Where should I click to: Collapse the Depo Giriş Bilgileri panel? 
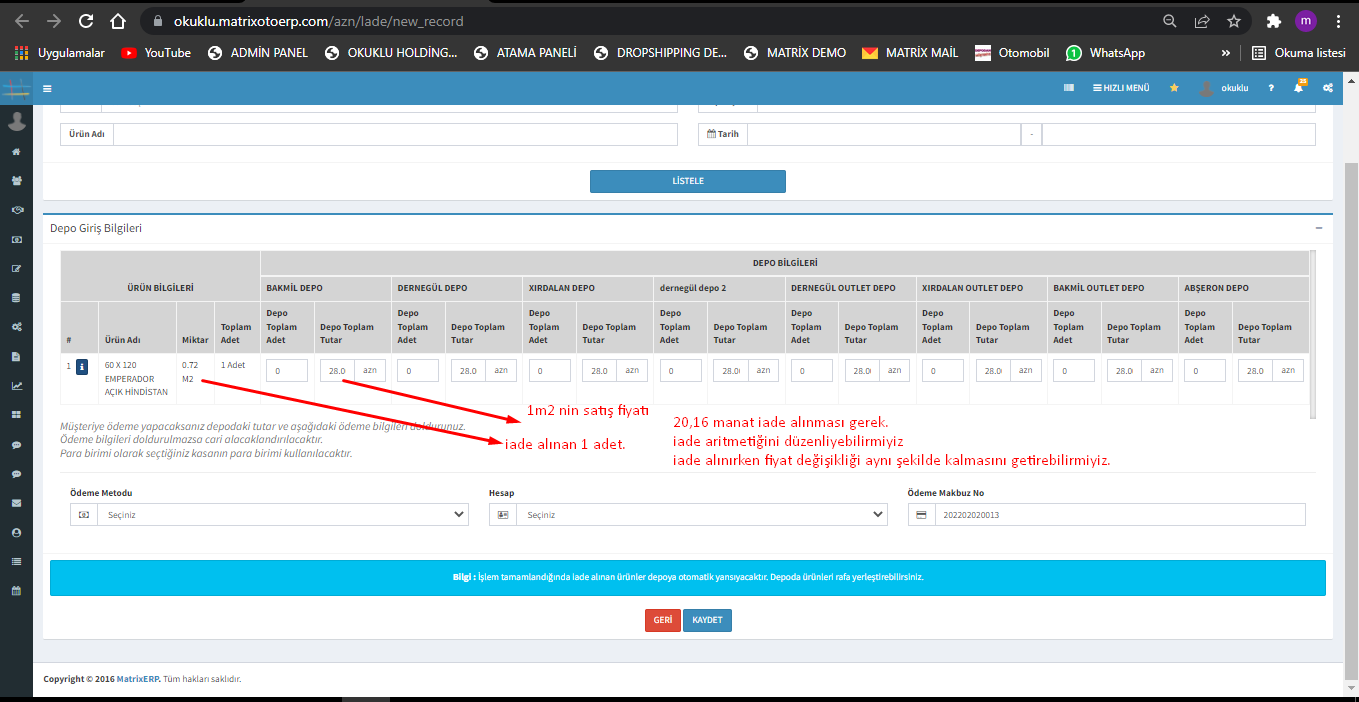click(x=1318, y=228)
